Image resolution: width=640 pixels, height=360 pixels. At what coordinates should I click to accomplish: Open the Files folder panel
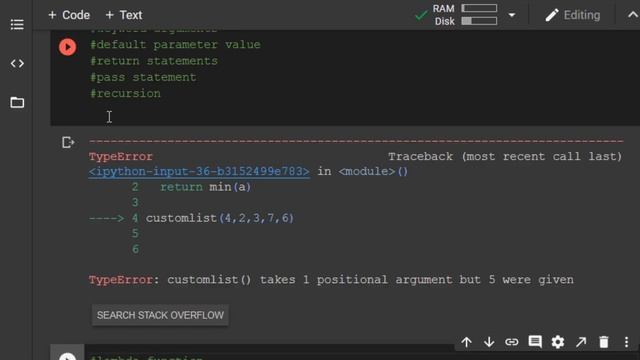[17, 102]
